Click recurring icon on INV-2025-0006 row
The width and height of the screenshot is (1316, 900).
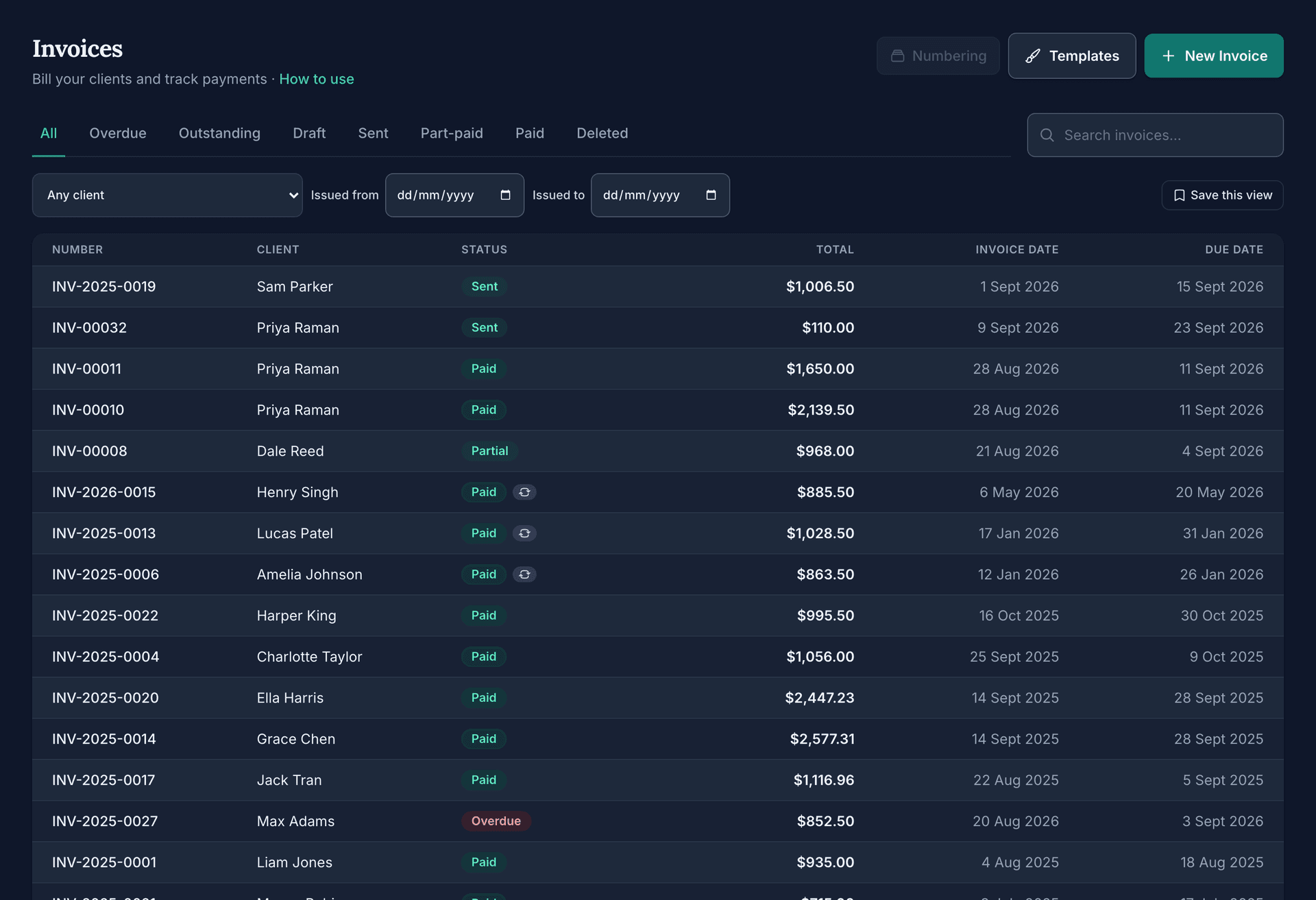pos(524,574)
